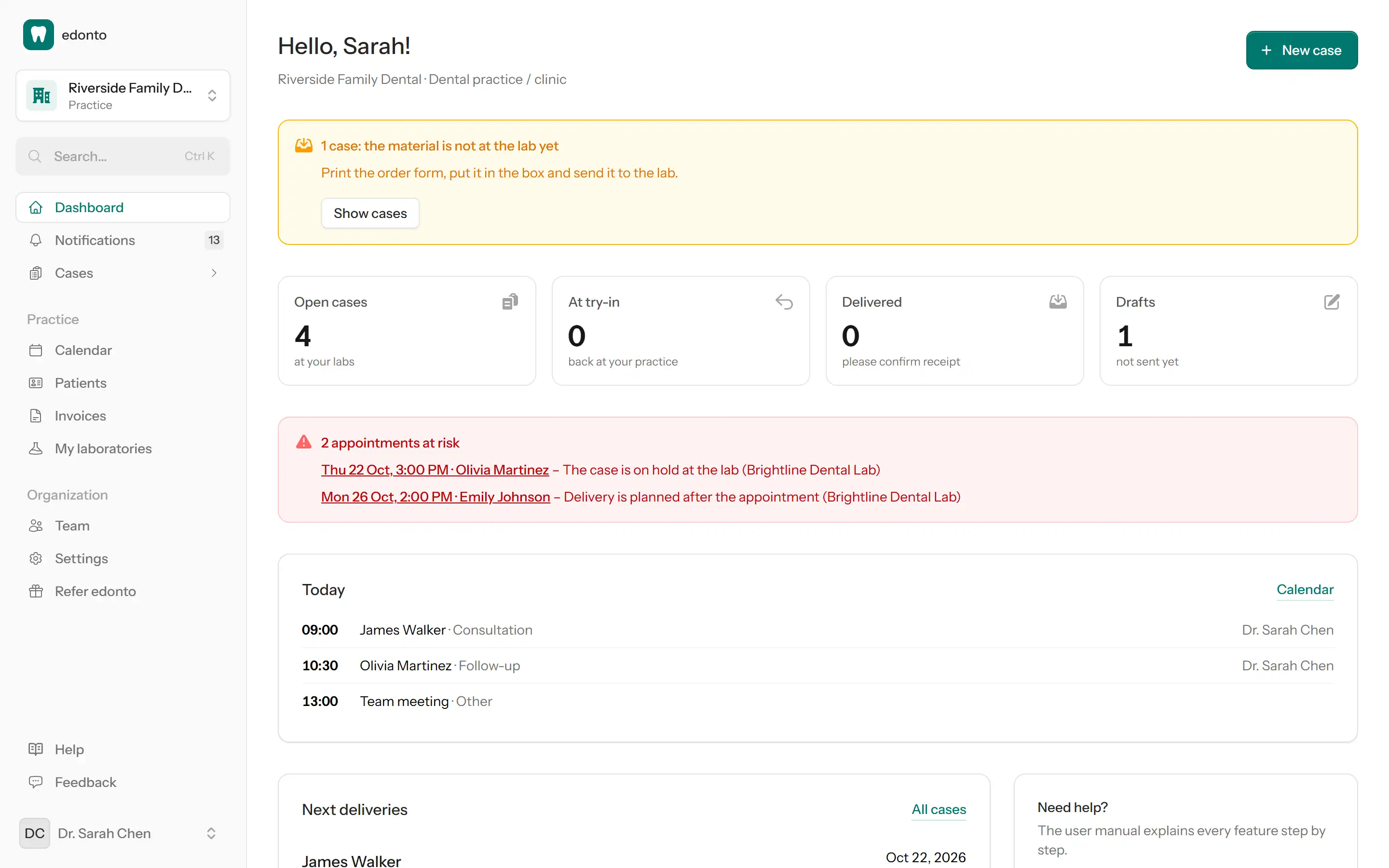The width and height of the screenshot is (1389, 868).
Task: Click the Patients card icon
Action: coord(36,383)
